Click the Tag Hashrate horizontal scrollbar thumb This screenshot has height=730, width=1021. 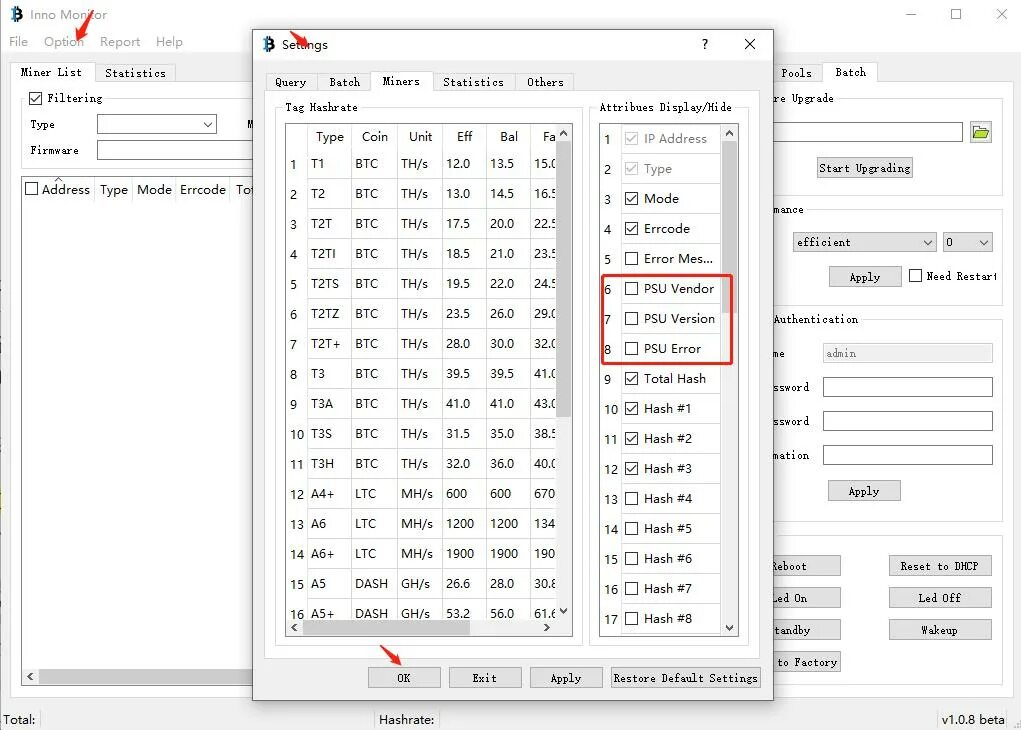386,628
